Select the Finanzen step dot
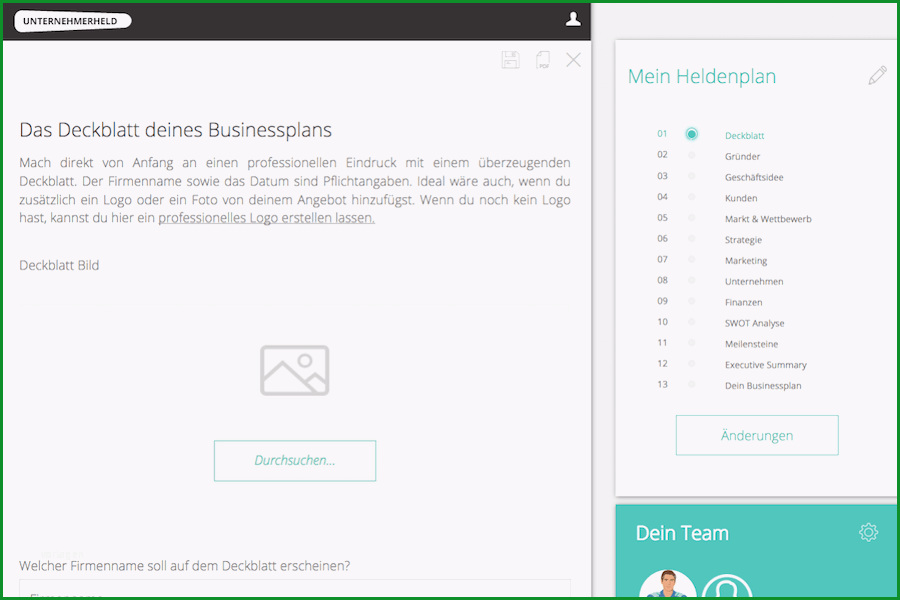The image size is (900, 600). click(692, 301)
